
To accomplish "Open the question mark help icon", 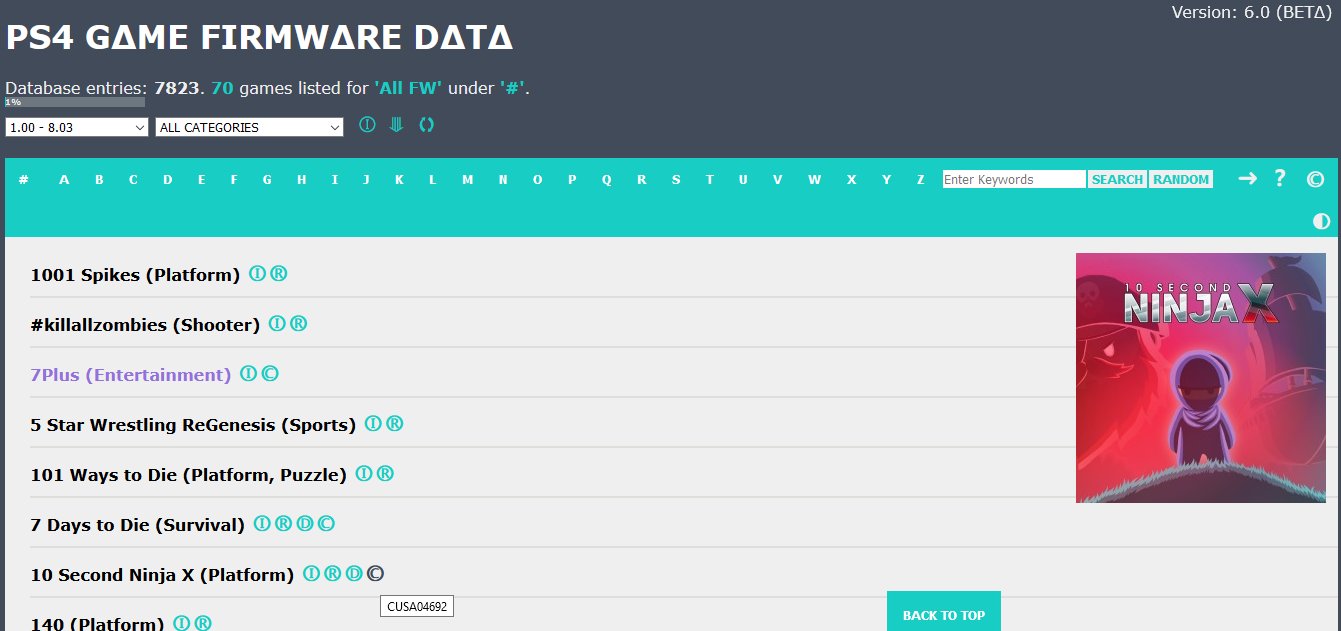I will (1279, 178).
